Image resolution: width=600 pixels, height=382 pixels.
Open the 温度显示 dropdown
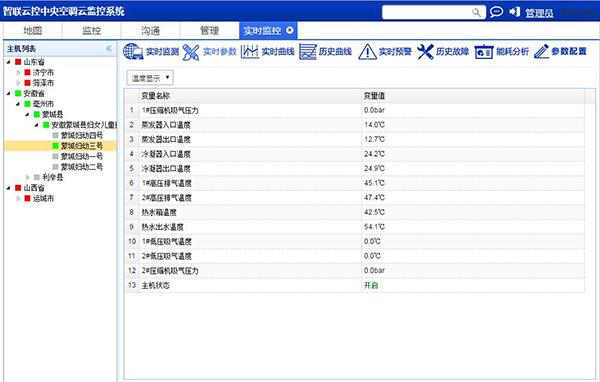click(x=150, y=78)
